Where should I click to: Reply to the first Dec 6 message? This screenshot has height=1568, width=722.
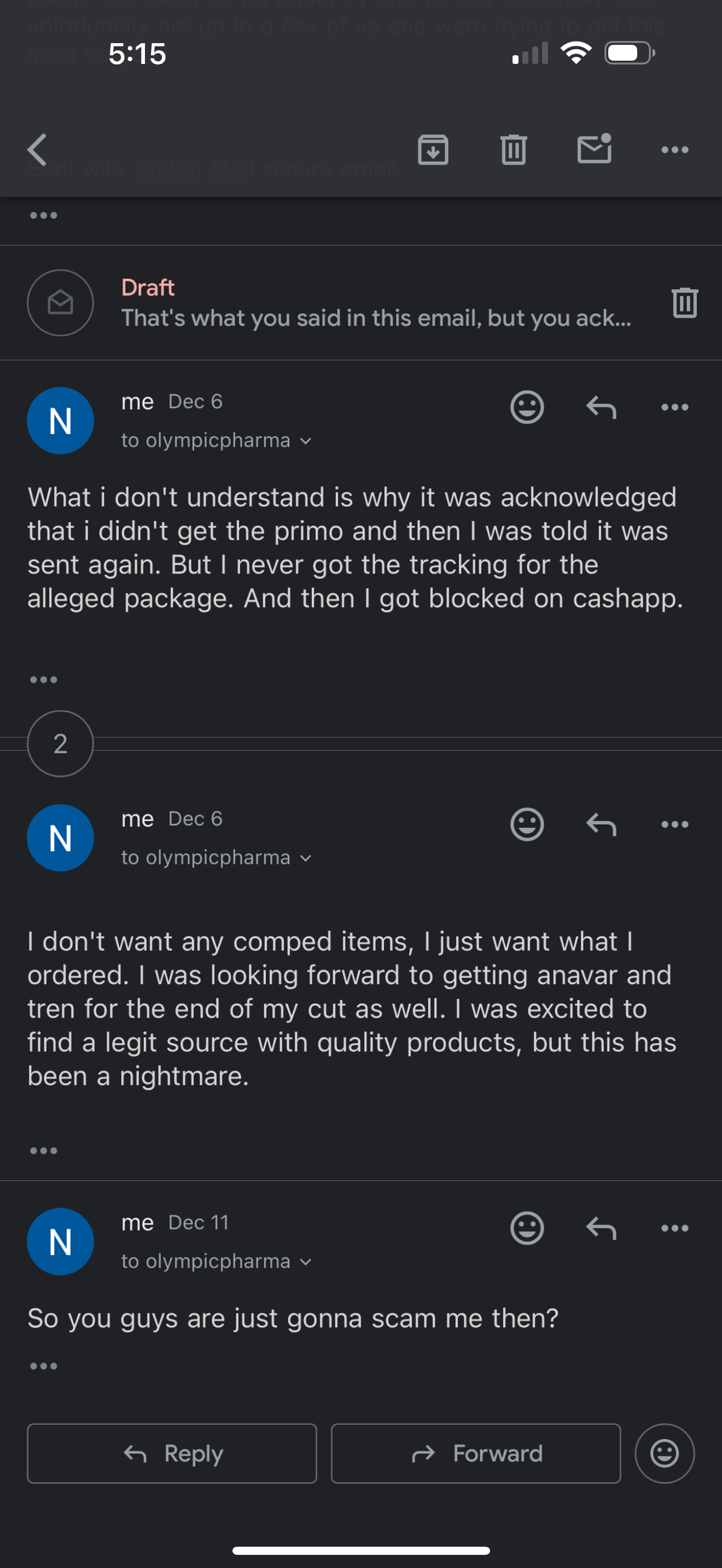pos(601,407)
